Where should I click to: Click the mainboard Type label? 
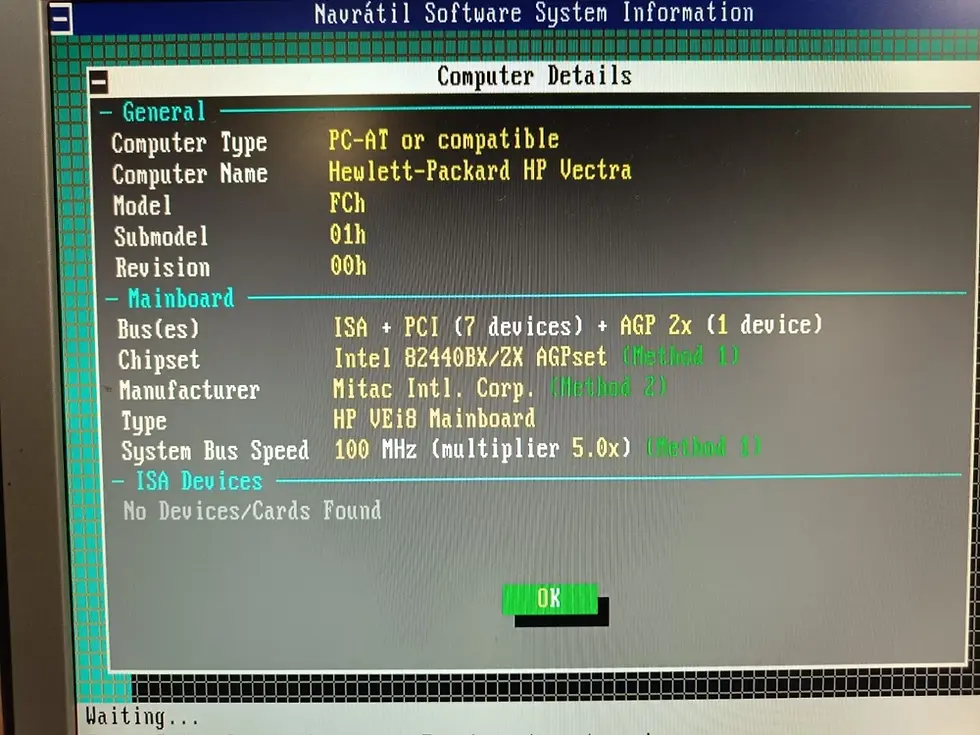pos(144,422)
